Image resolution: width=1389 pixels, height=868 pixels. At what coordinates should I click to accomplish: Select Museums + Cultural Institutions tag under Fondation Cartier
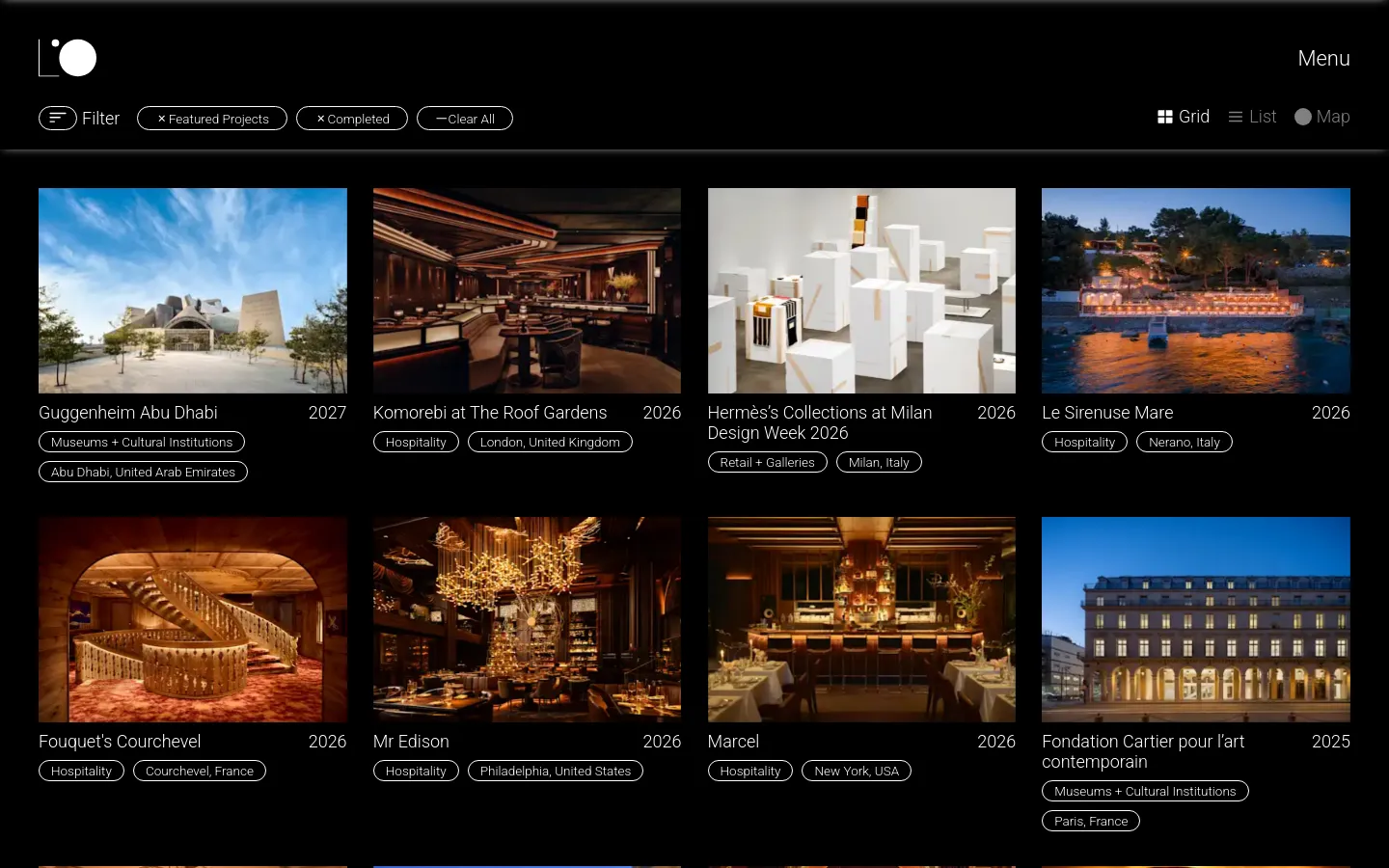[x=1145, y=791]
